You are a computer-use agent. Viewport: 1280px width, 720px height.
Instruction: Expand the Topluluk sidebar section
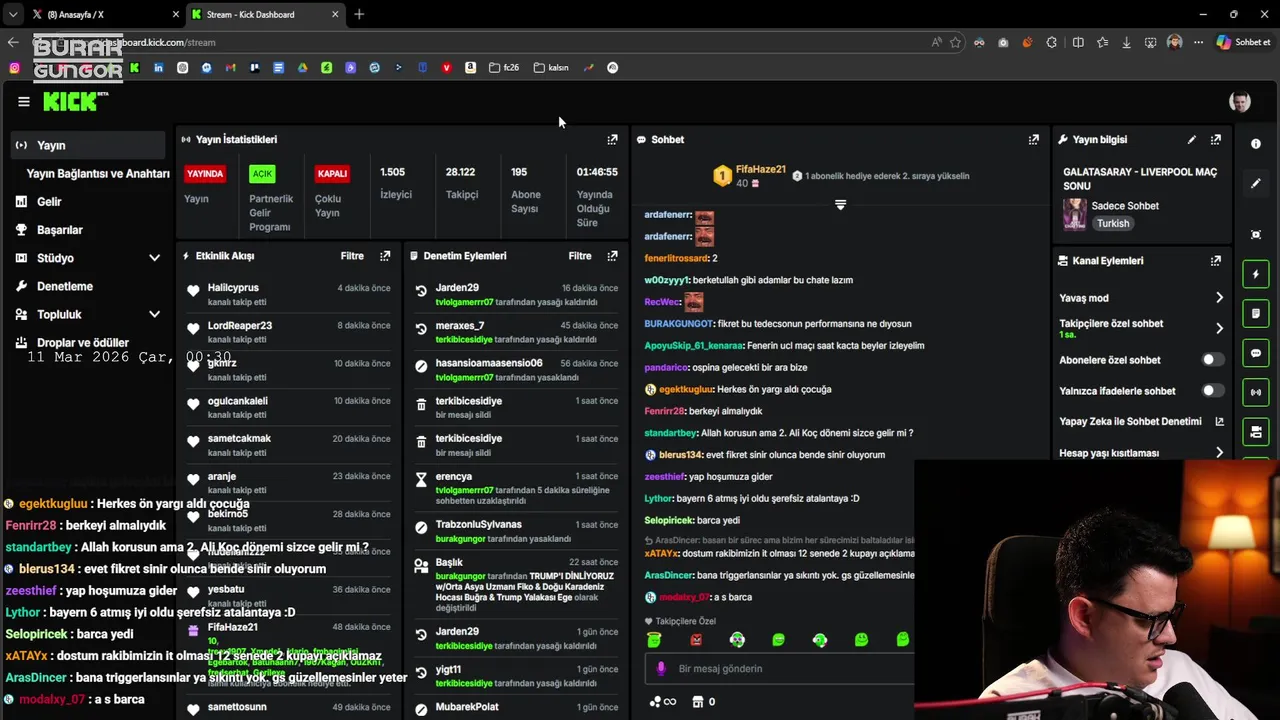coord(154,314)
